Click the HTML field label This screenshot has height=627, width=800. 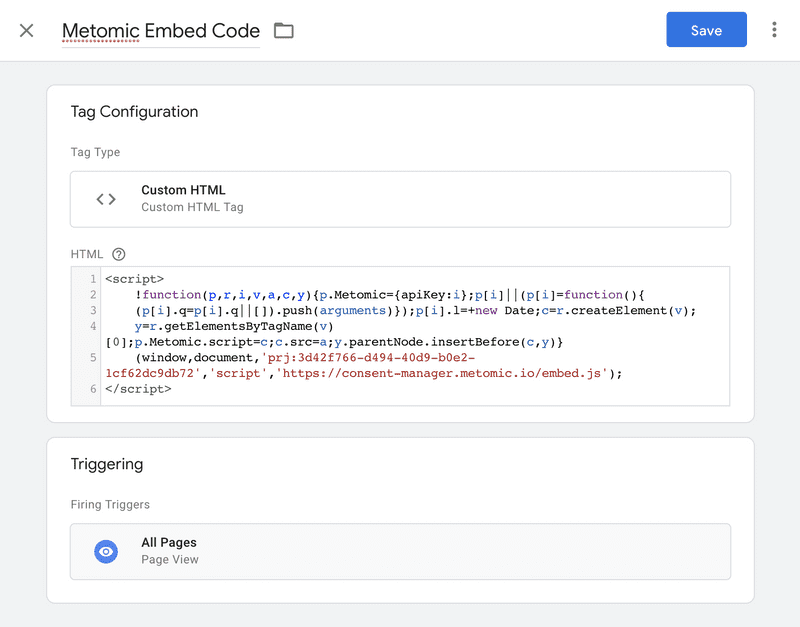pos(87,254)
